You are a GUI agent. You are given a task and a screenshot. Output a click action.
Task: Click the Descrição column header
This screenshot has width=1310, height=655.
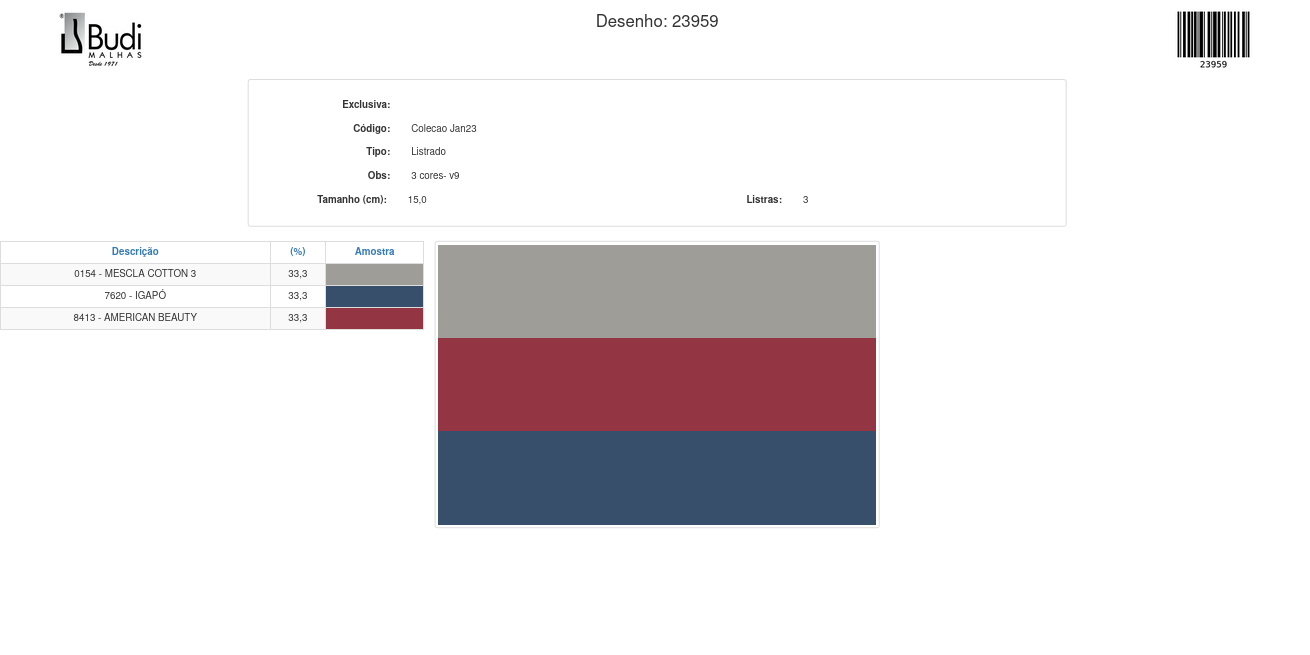click(x=135, y=252)
